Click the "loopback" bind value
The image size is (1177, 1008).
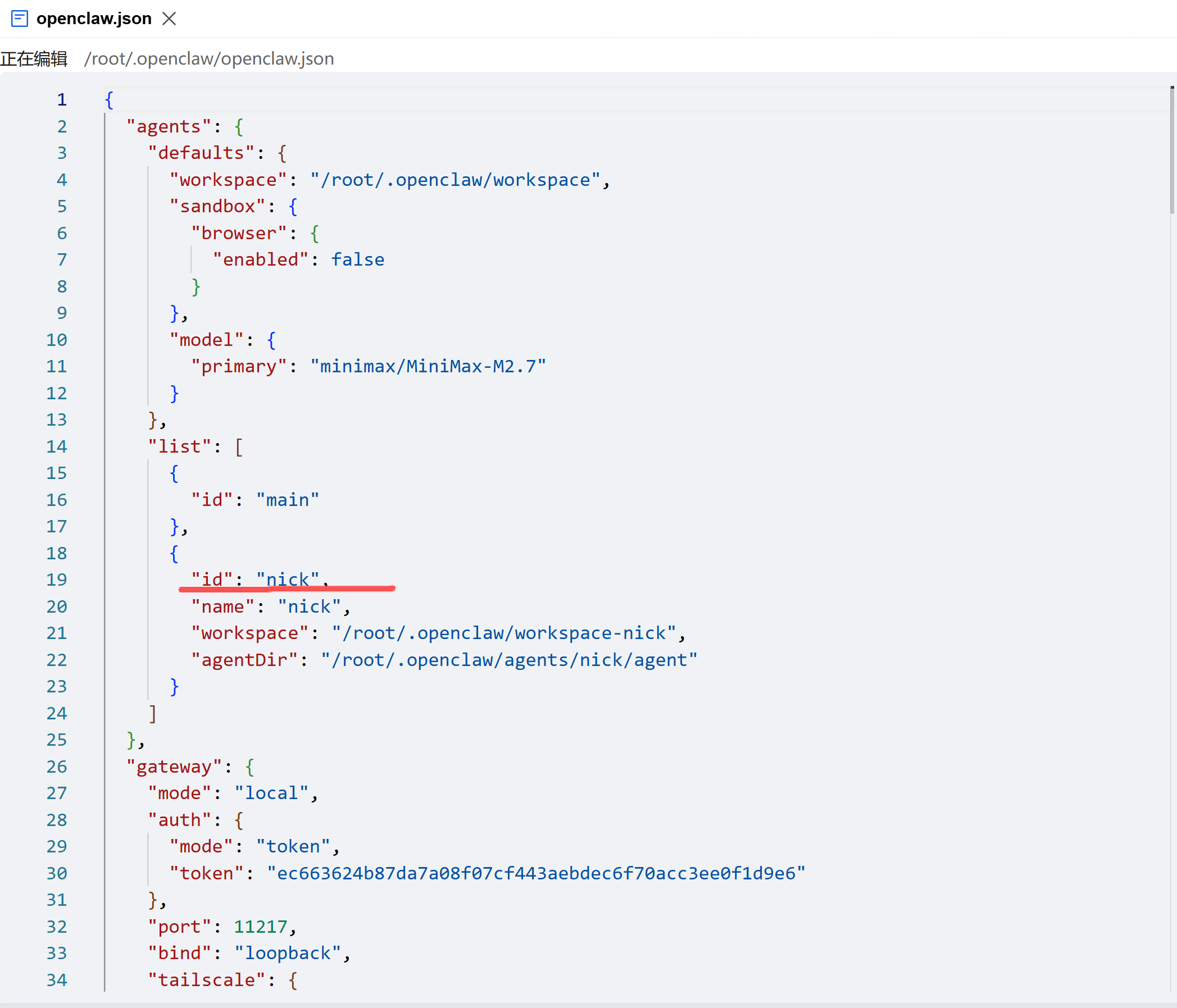pyautogui.click(x=288, y=954)
